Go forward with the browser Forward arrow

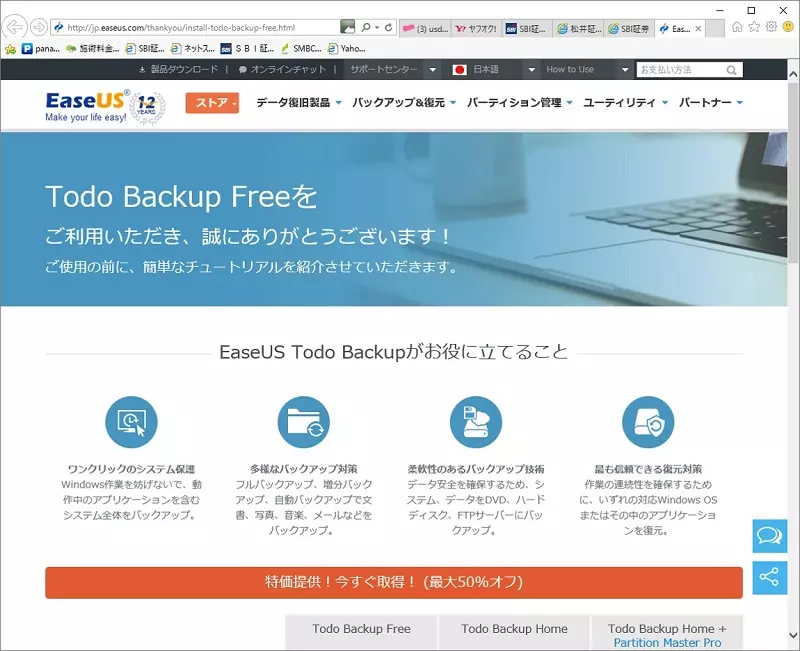[39, 27]
